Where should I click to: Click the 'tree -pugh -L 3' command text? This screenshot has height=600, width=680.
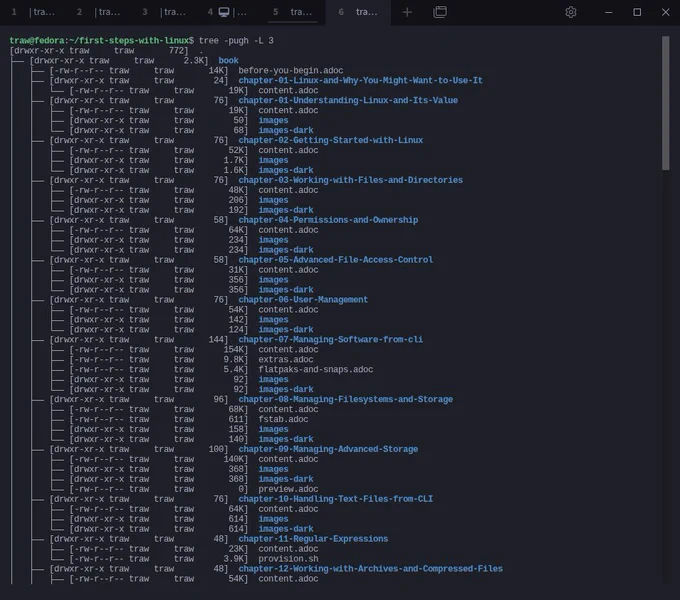pyautogui.click(x=236, y=40)
